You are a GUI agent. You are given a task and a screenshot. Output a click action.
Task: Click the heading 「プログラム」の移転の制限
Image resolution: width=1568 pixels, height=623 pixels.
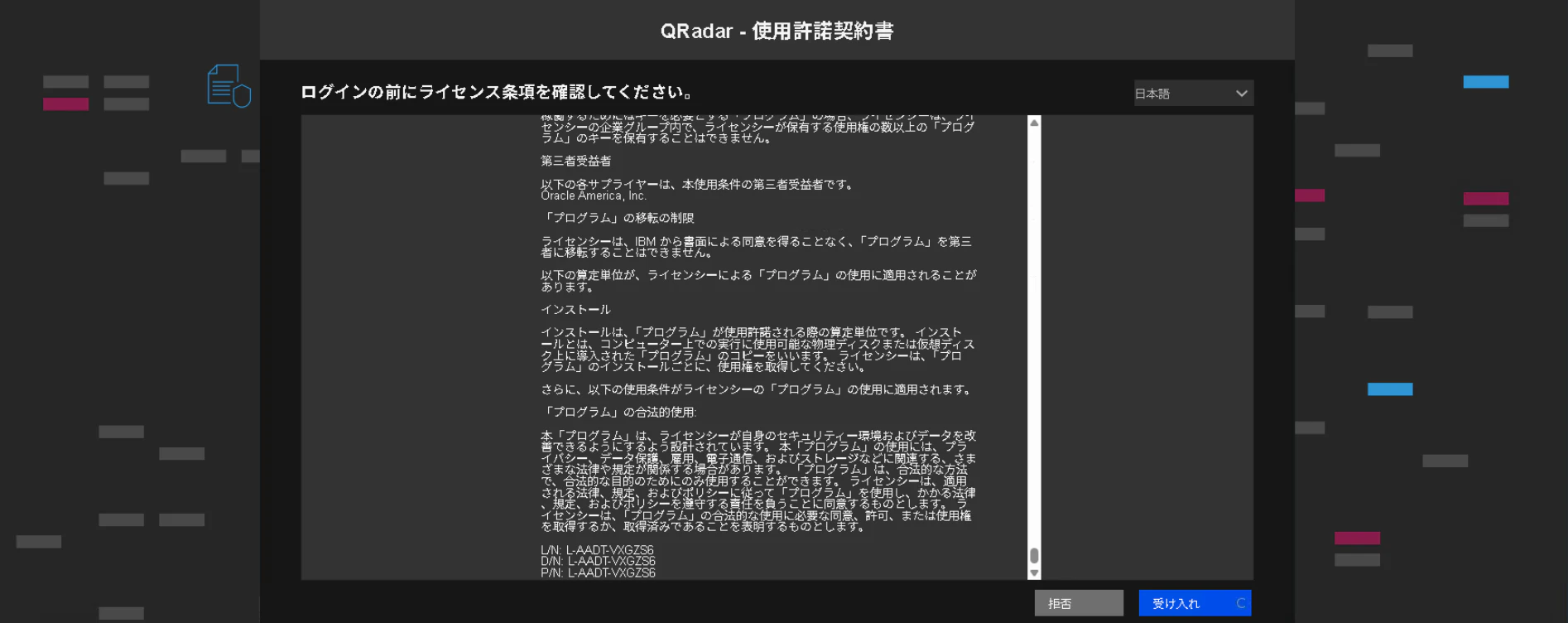coord(618,218)
